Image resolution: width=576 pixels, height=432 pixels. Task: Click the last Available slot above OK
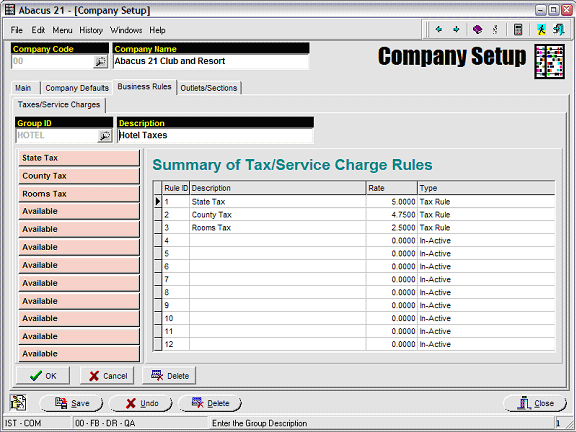click(x=79, y=354)
